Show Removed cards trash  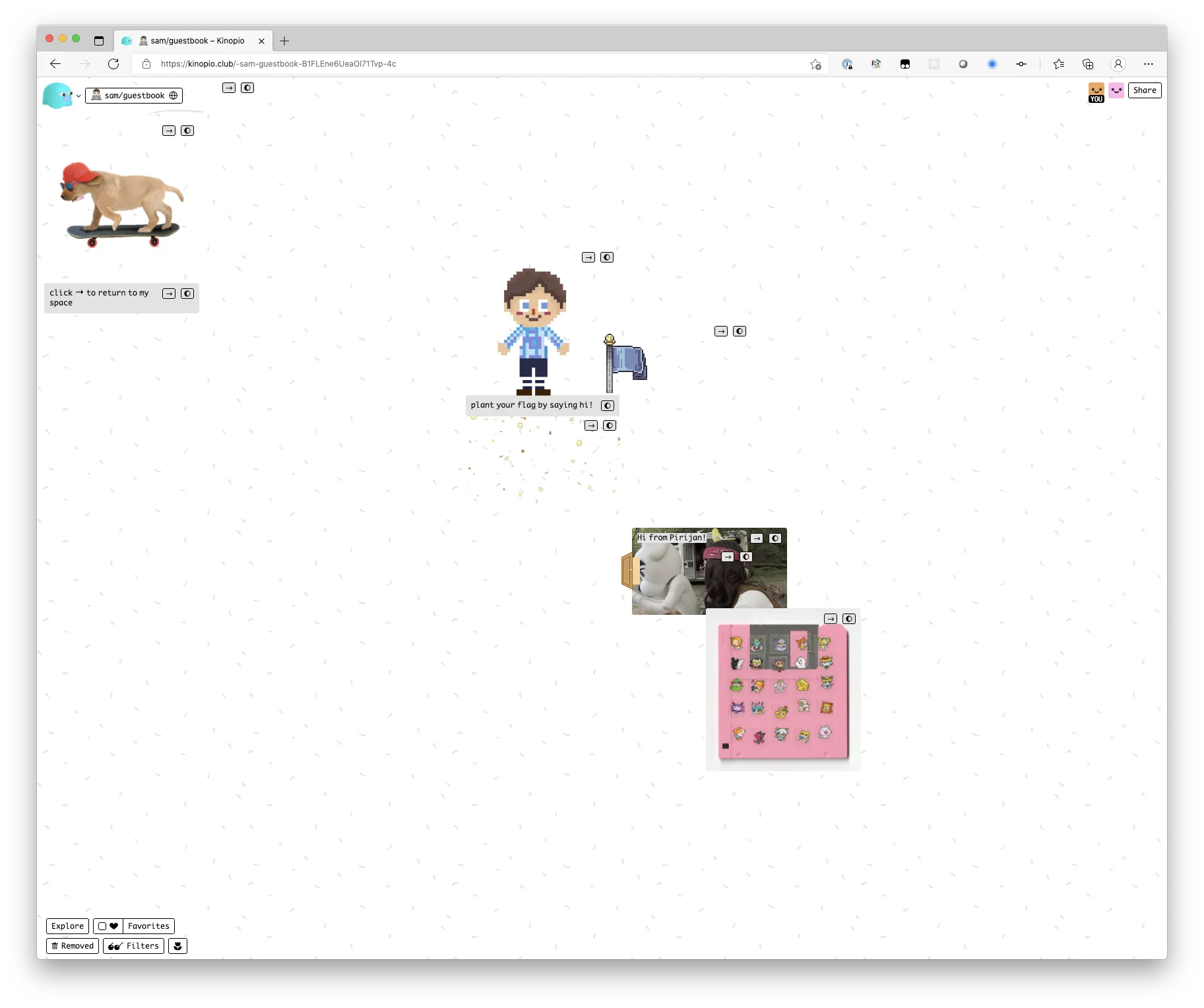click(x=73, y=946)
